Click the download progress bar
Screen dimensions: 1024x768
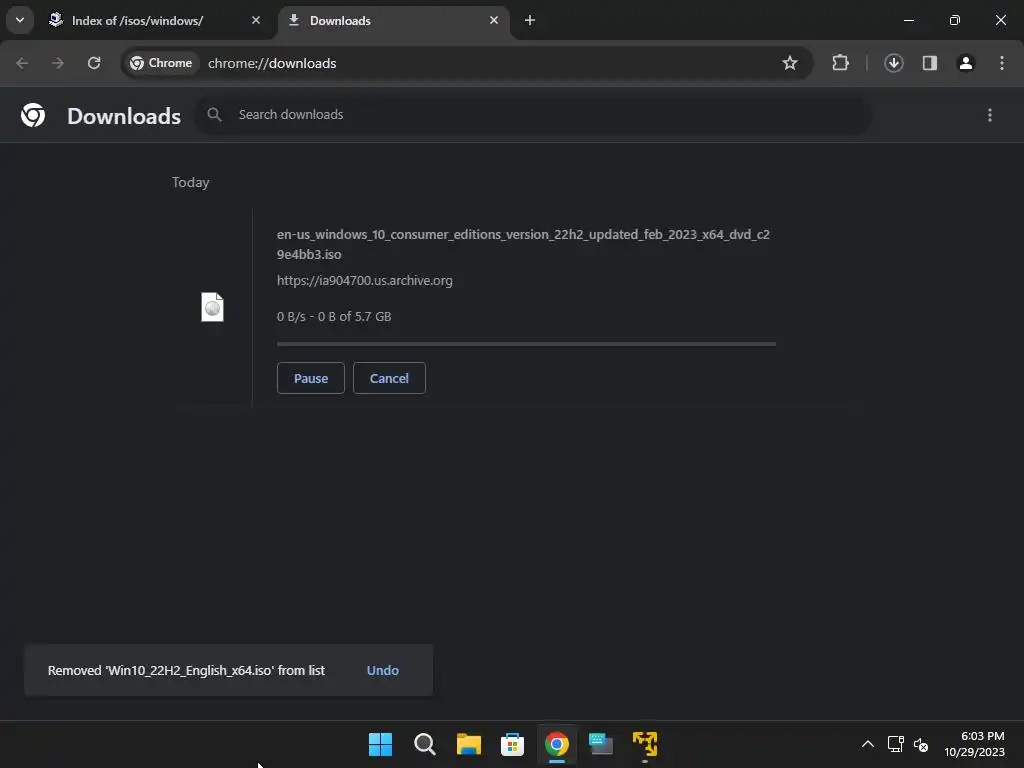click(x=526, y=344)
